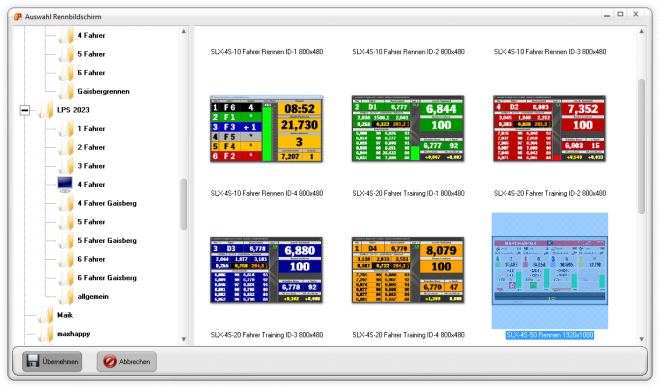Open the 5 Fahrer Gaisberg tree item

tap(107, 240)
